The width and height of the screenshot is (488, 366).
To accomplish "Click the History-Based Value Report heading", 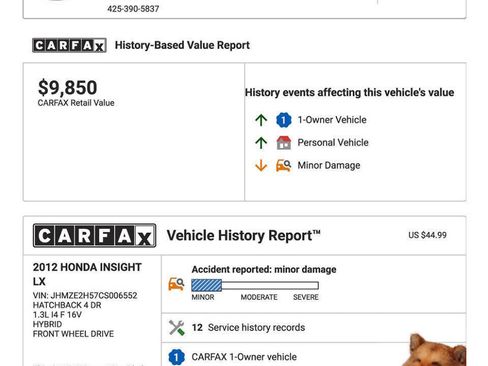I will pos(182,45).
